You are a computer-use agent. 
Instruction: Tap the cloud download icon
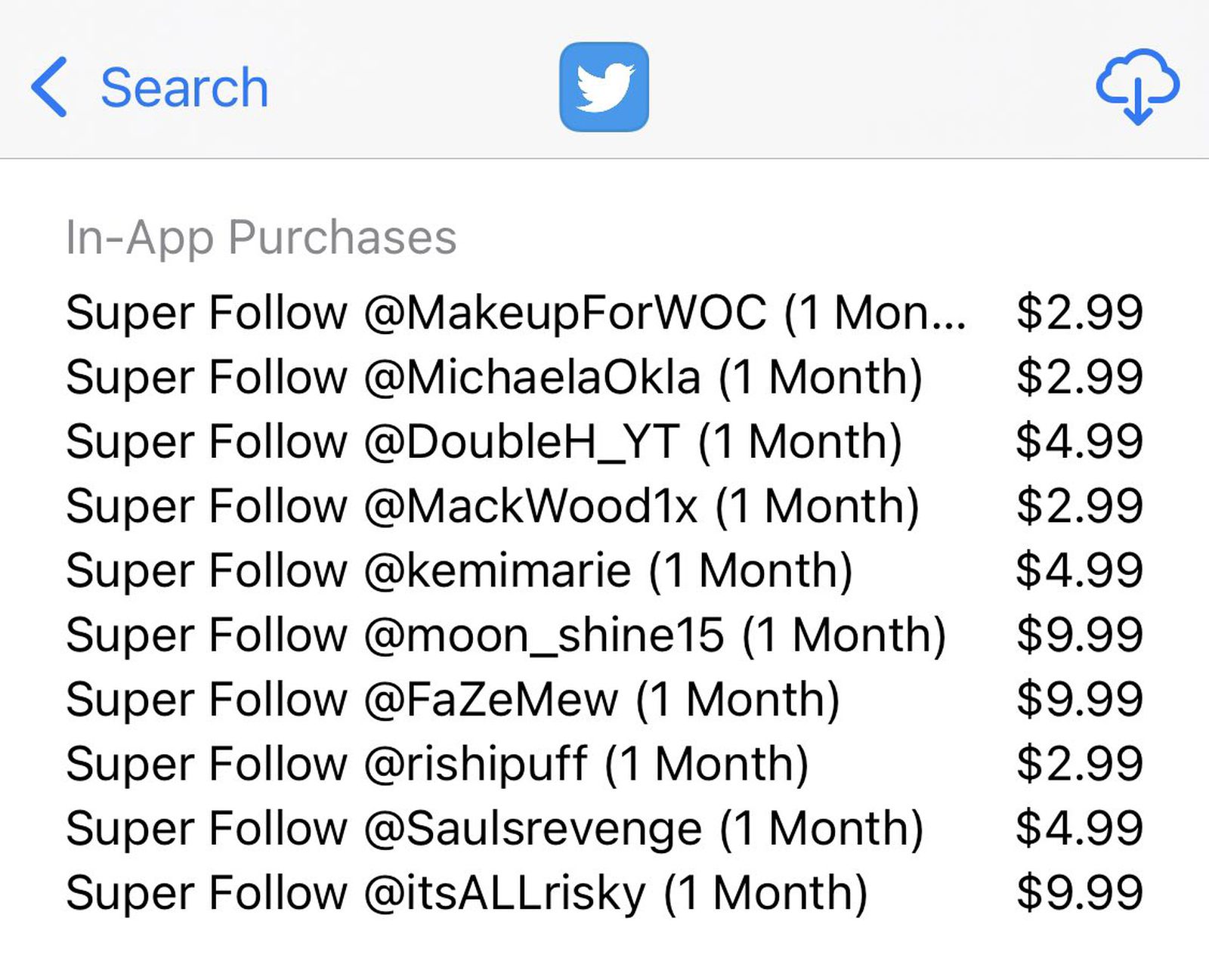tap(1137, 87)
